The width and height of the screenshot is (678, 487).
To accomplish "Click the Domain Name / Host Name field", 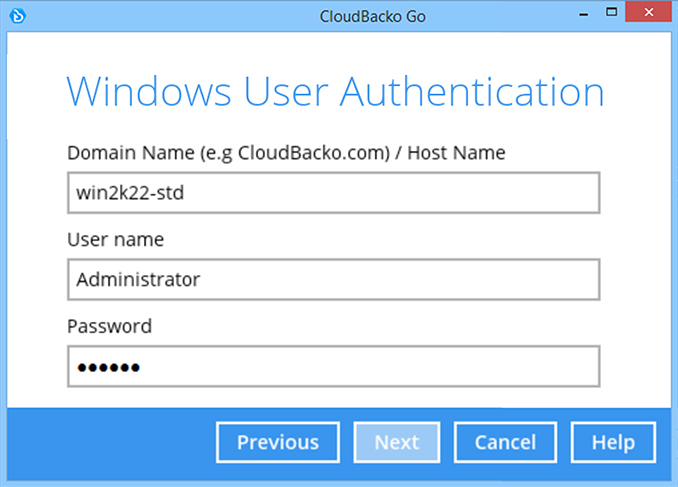I will (x=333, y=192).
